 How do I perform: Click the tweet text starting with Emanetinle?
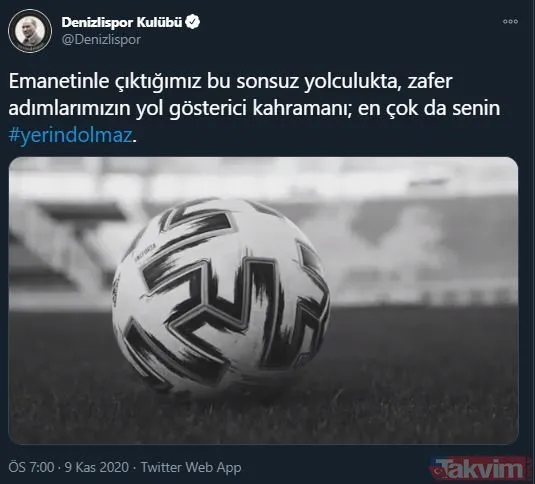254,108
